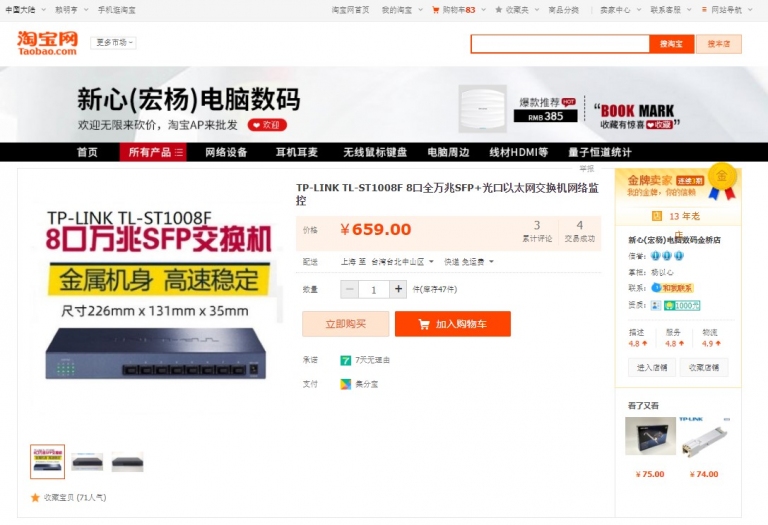
Task: Open the 耳机耳麦 shop nav tab
Action: click(x=296, y=152)
